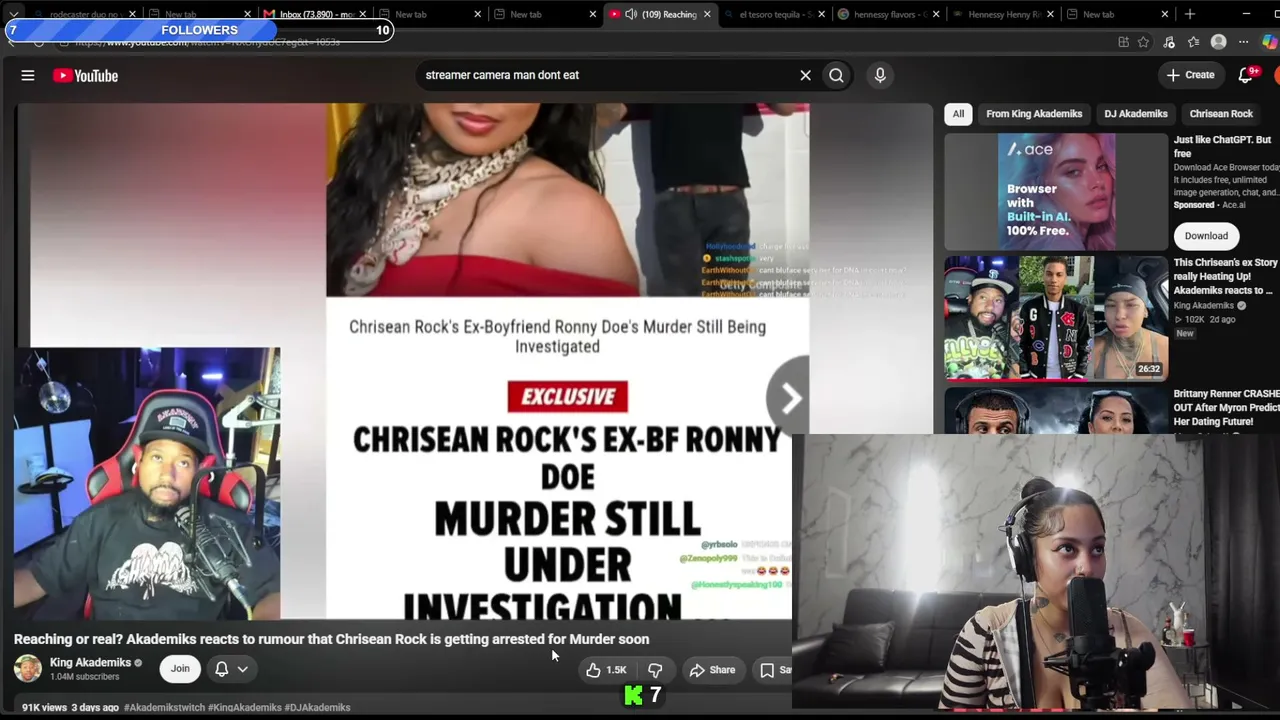Open the Brittany Renner video thumbnail
The height and width of the screenshot is (720, 1280).
point(1056,411)
